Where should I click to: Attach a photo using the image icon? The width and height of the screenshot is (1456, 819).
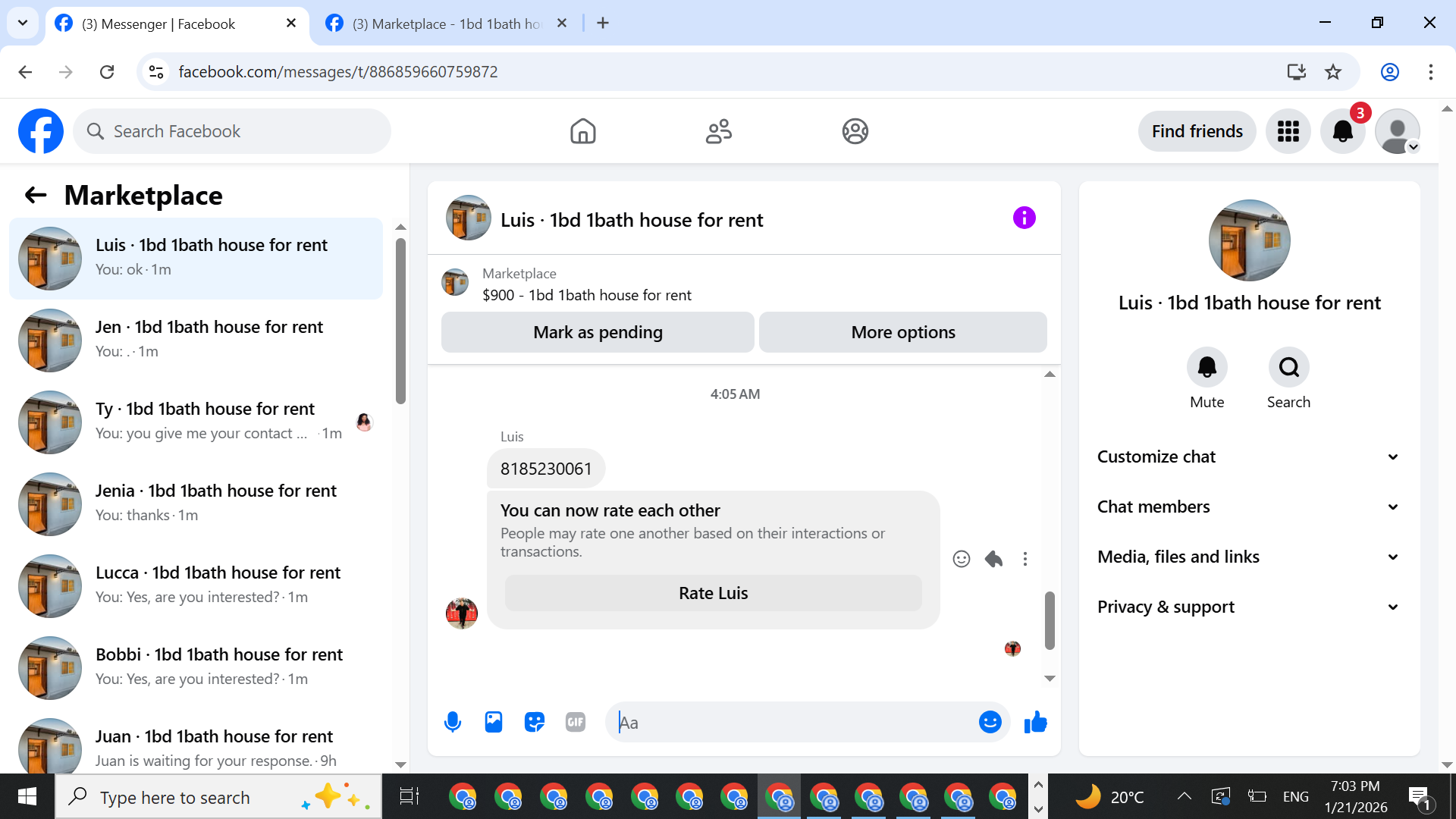[494, 722]
